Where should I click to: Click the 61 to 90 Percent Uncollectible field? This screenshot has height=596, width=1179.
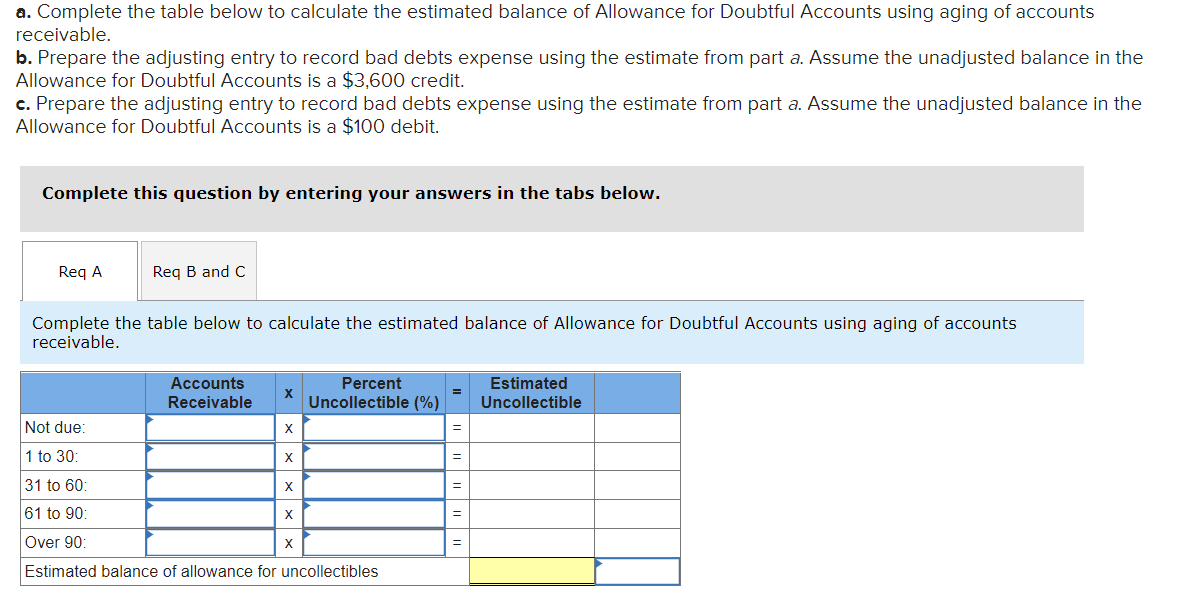coord(374,513)
